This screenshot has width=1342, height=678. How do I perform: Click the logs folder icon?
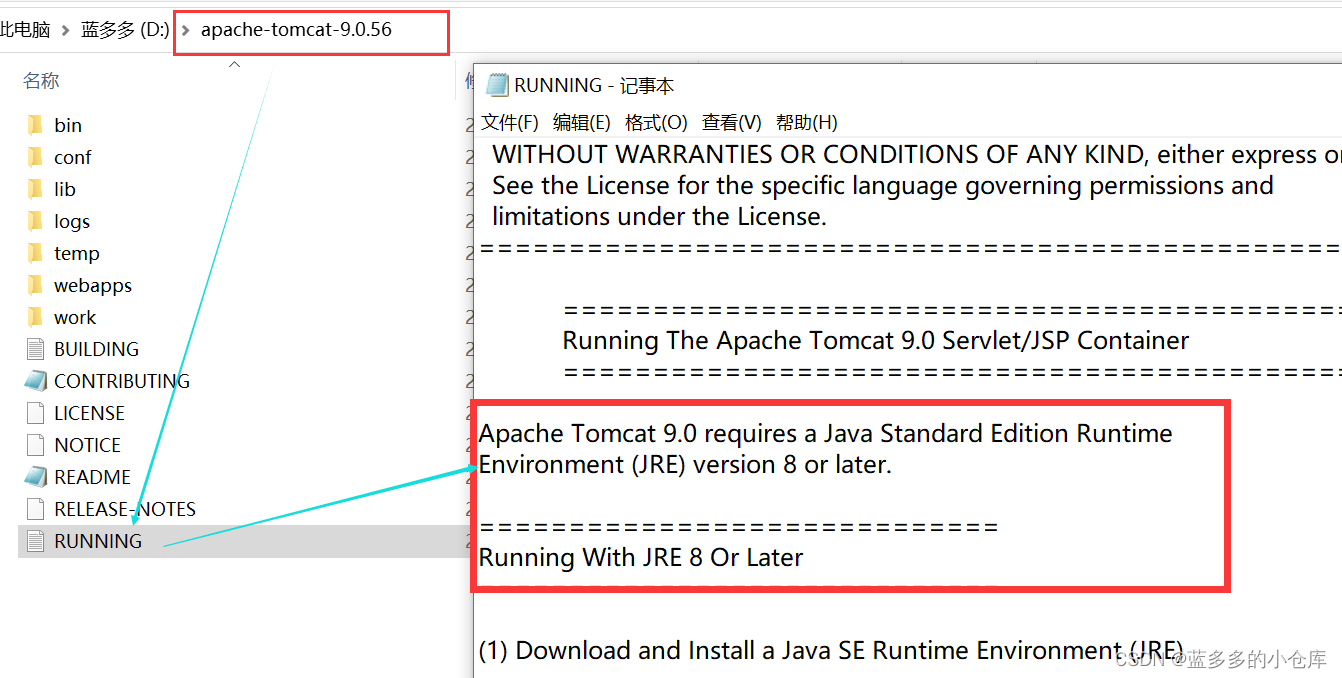(35, 221)
